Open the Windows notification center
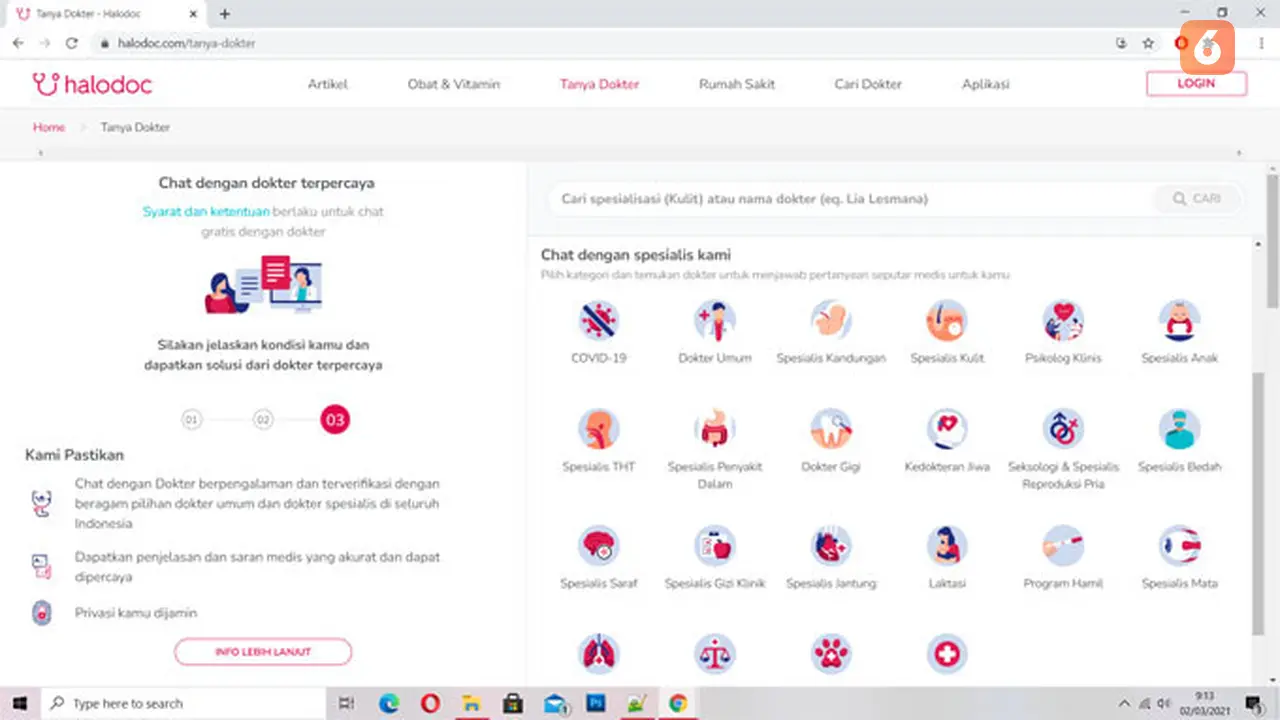The image size is (1280, 720). tap(1253, 703)
